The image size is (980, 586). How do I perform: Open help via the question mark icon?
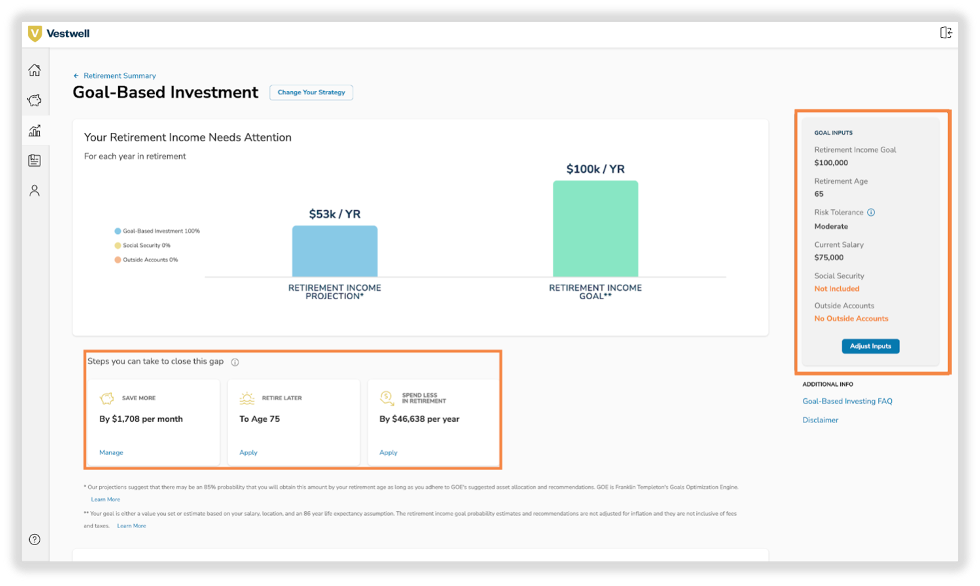pos(34,540)
